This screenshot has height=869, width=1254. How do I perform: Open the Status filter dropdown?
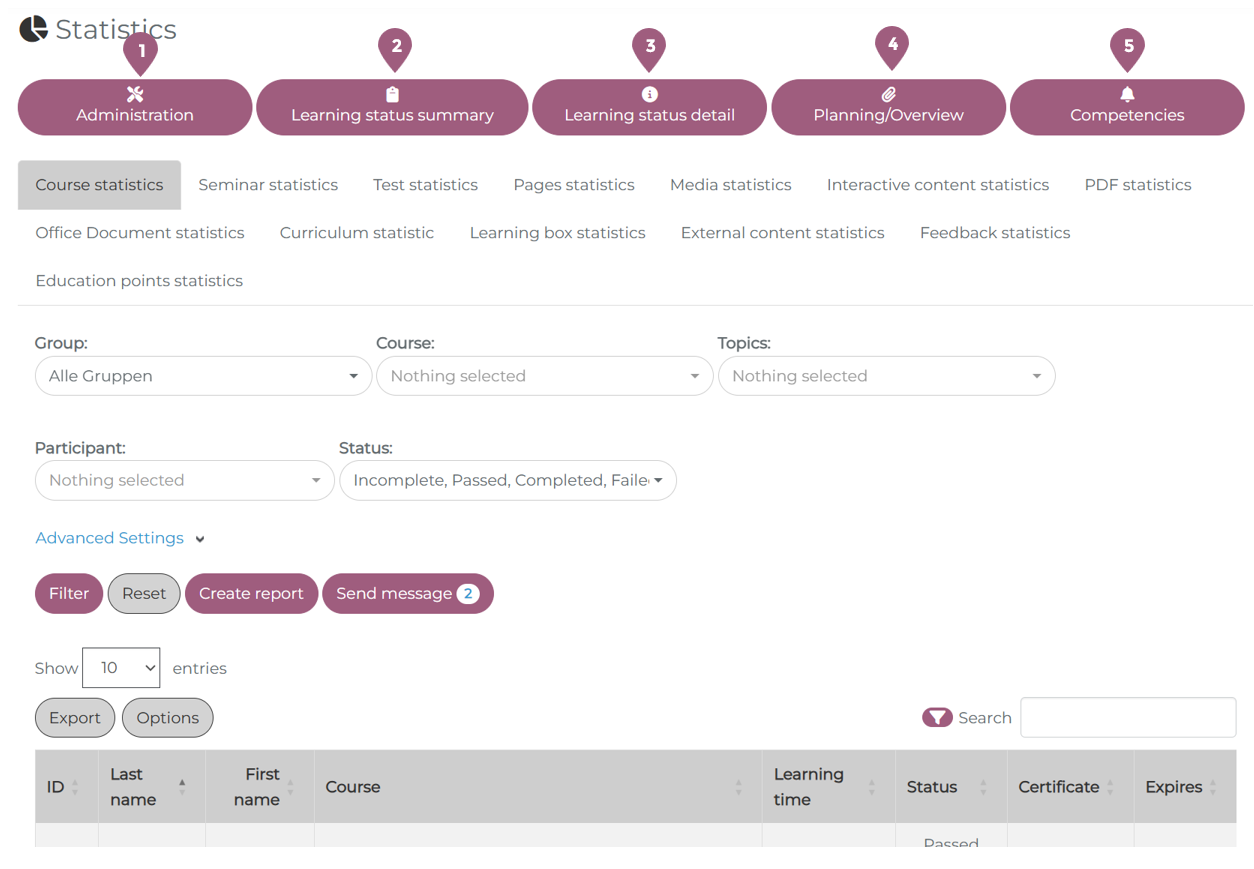pos(507,481)
